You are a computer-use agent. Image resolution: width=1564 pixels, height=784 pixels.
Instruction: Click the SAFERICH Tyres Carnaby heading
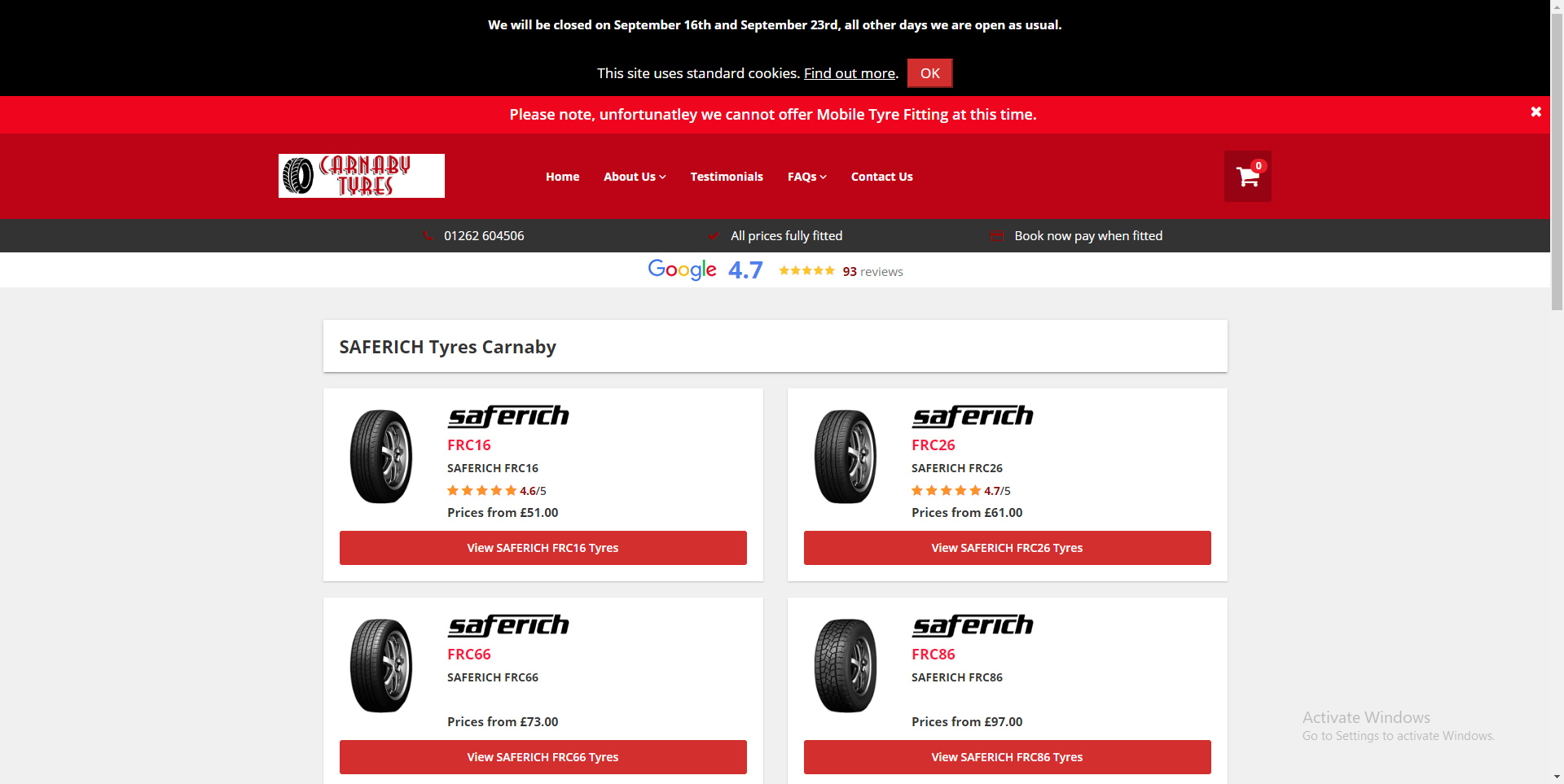coord(447,347)
